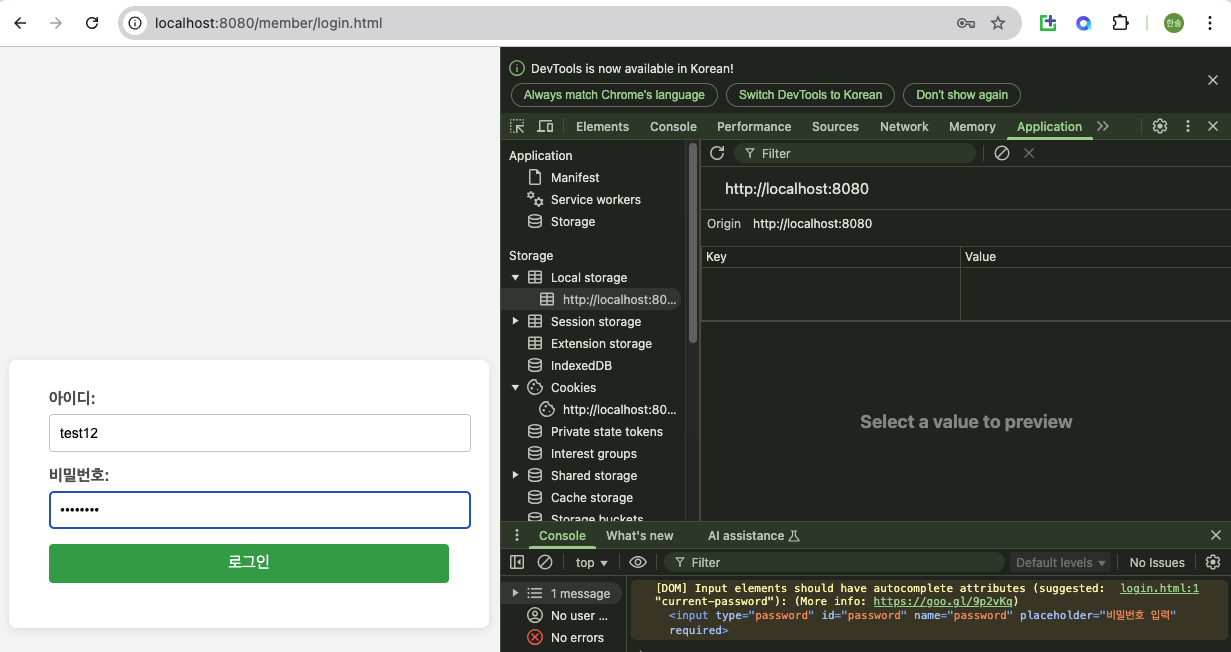
Task: Open site information icon in address bar
Action: point(136,23)
